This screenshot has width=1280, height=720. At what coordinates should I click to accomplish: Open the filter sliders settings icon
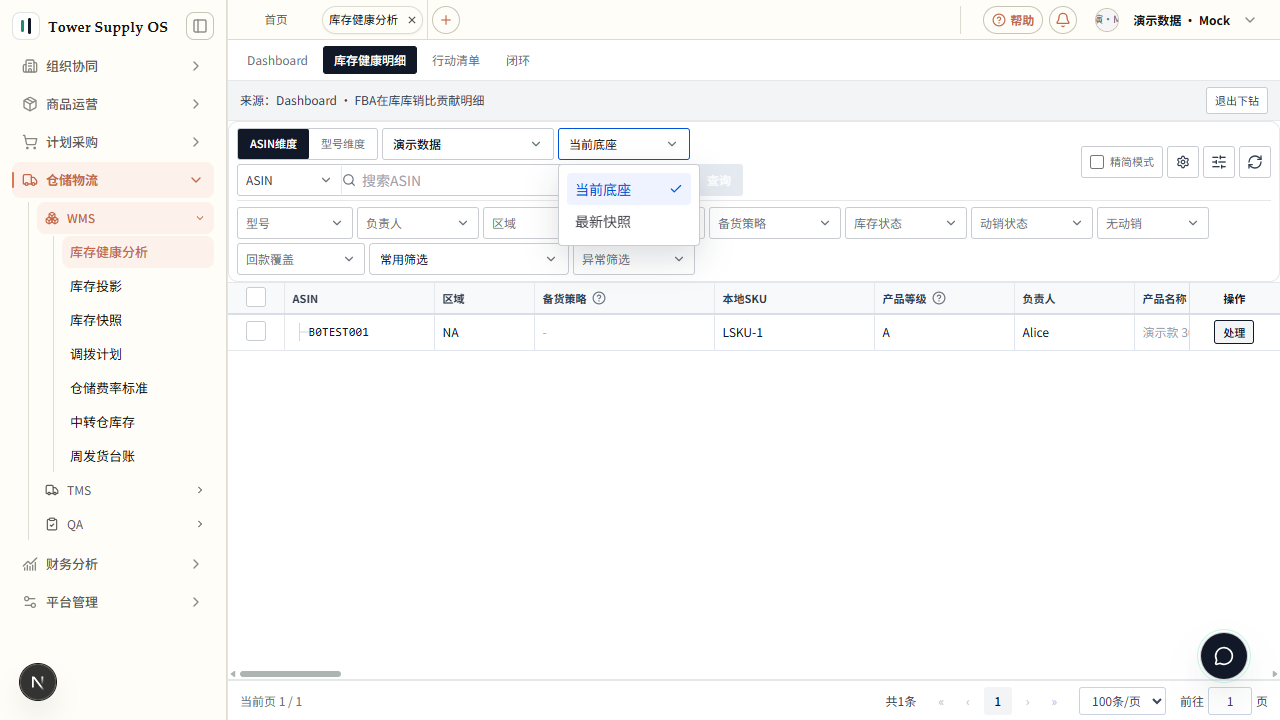coord(1219,162)
